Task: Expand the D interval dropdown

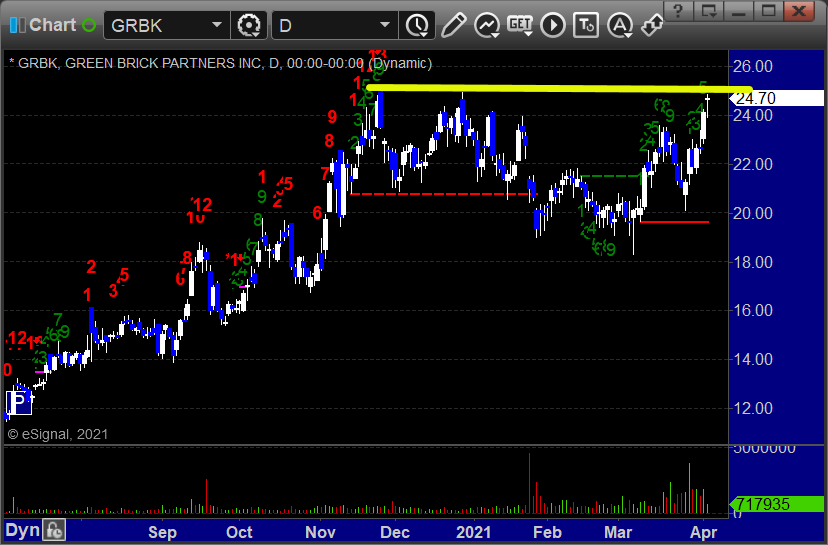Action: tap(385, 25)
